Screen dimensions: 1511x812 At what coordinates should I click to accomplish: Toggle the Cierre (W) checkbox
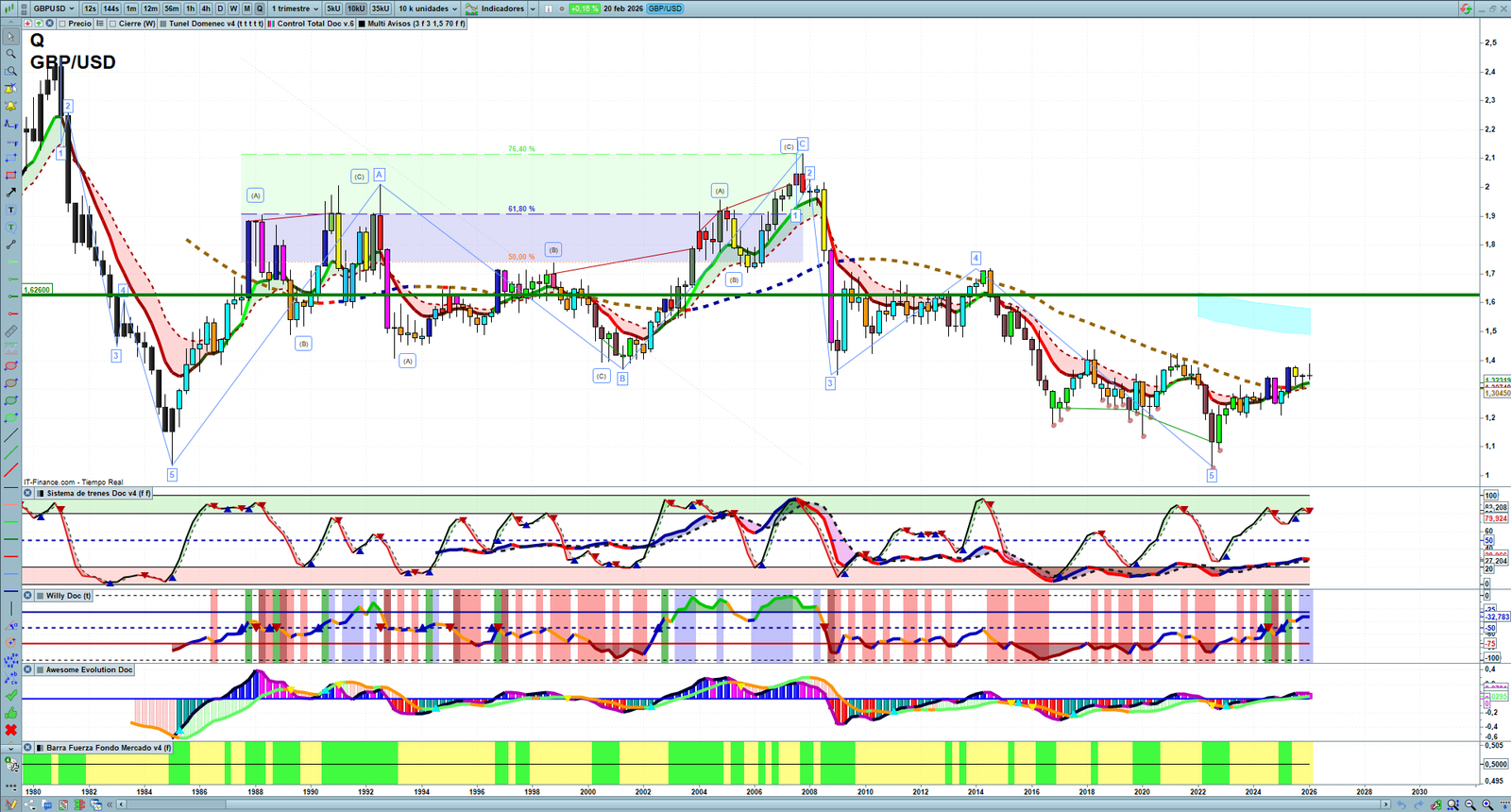coord(113,24)
